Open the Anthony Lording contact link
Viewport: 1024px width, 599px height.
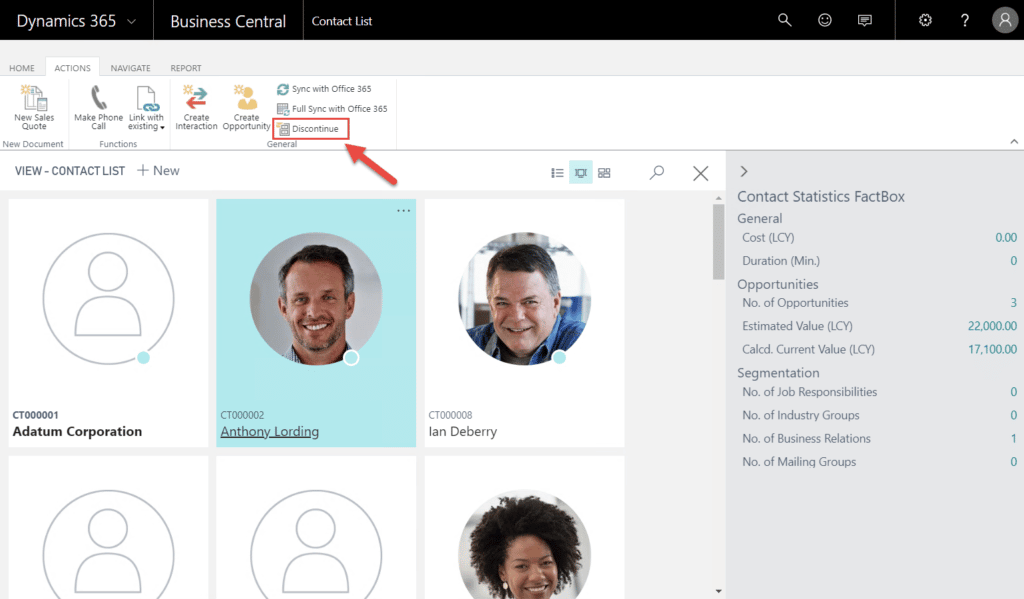tap(269, 432)
